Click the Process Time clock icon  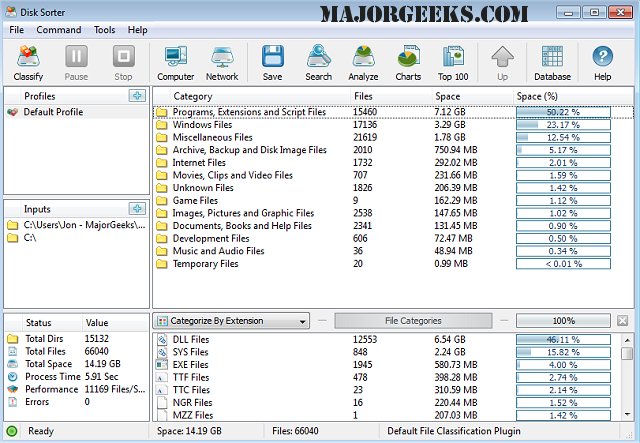(13, 376)
